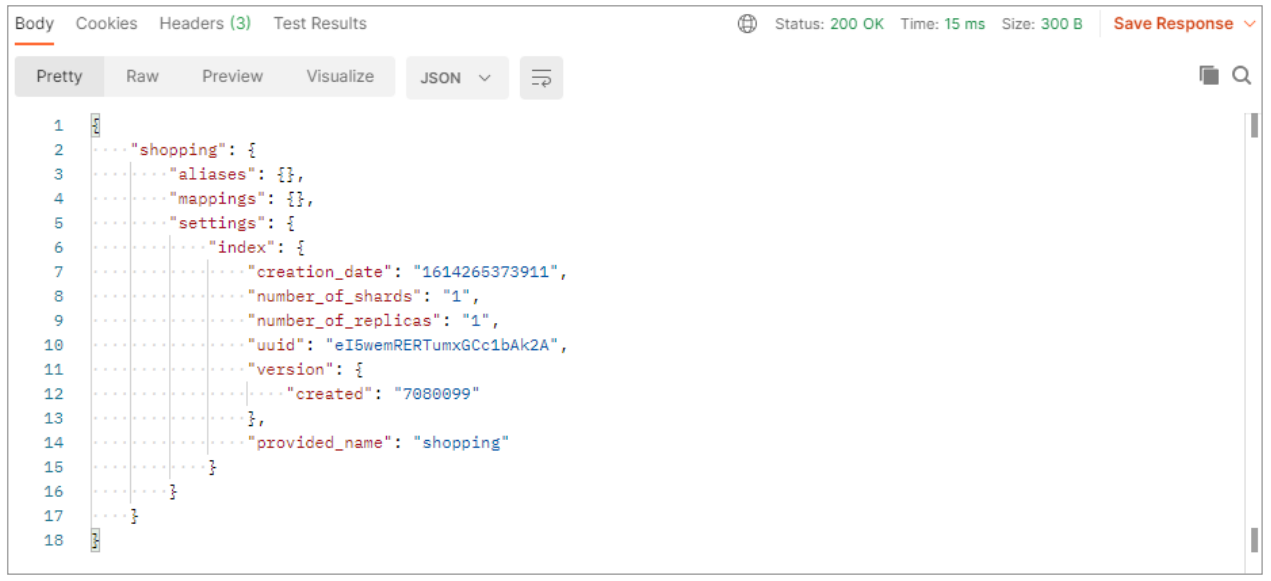The width and height of the screenshot is (1271, 581).
Task: Open the JSON format dropdown
Action: (x=456, y=78)
